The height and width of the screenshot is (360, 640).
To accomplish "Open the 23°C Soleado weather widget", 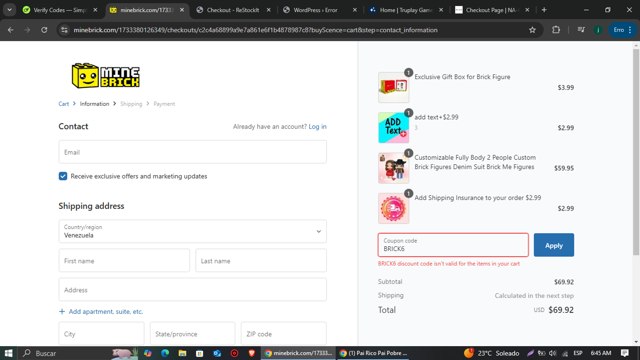I will pos(491,353).
